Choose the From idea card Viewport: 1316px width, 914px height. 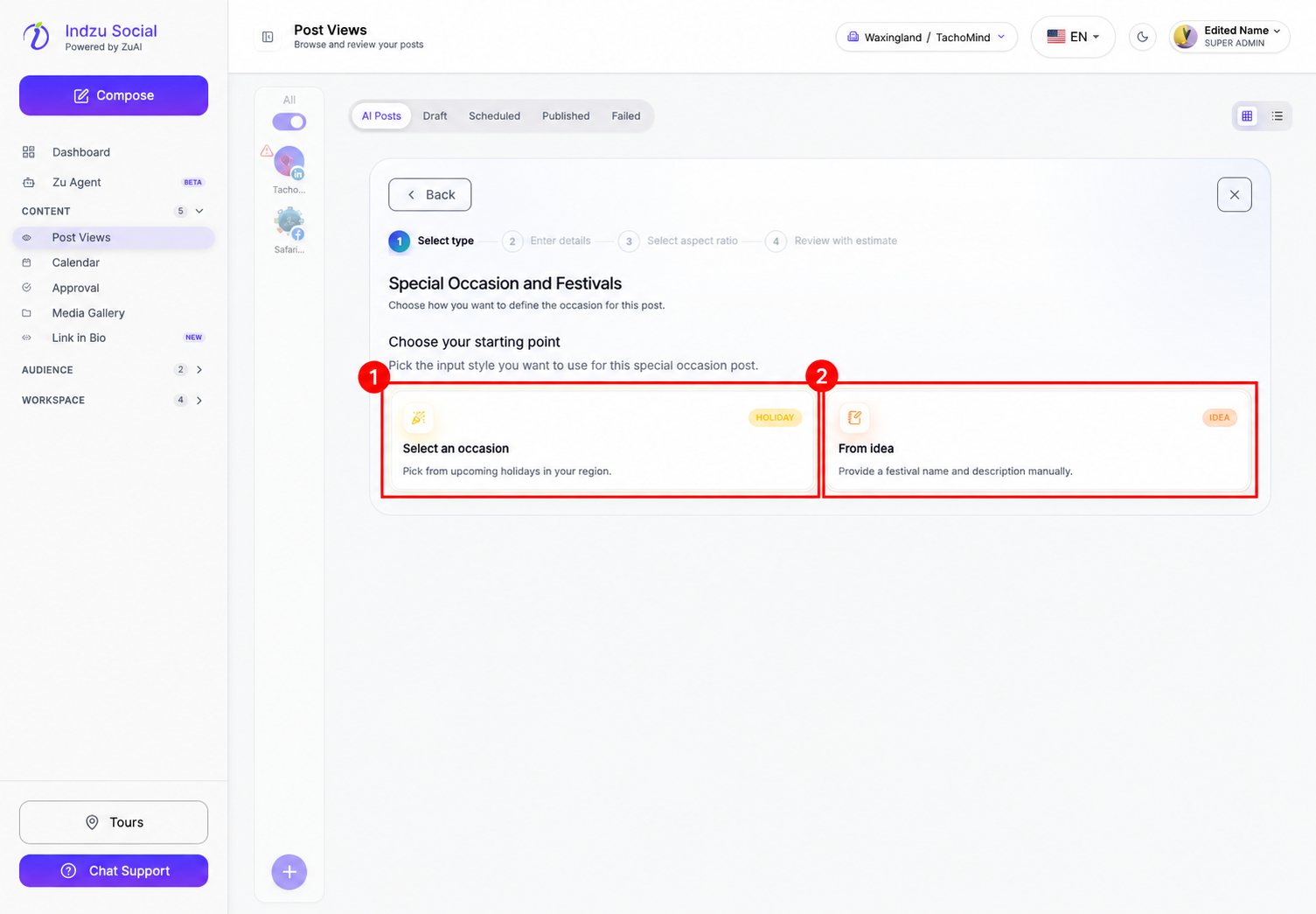click(1038, 440)
